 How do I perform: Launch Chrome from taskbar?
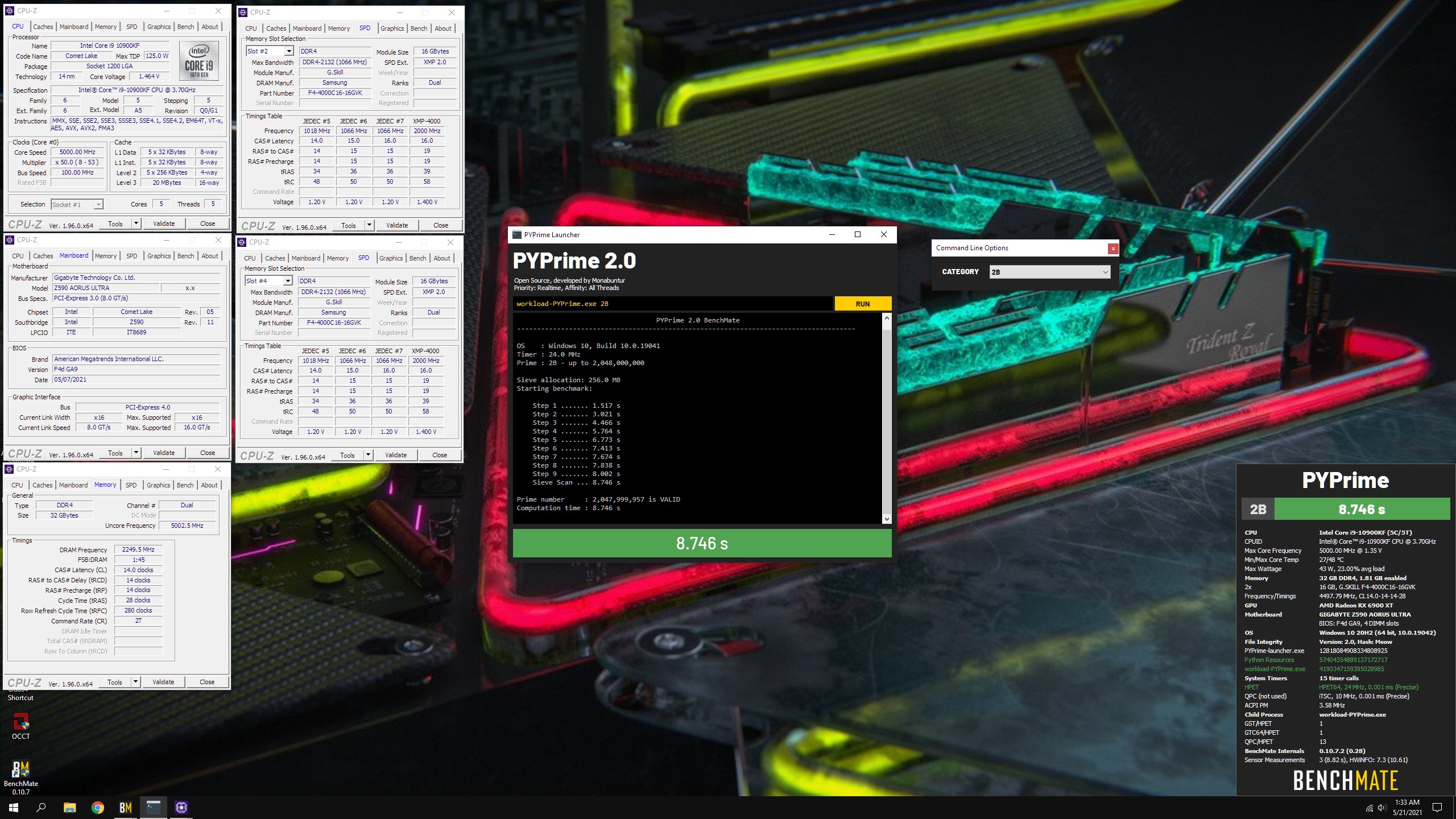coord(98,807)
